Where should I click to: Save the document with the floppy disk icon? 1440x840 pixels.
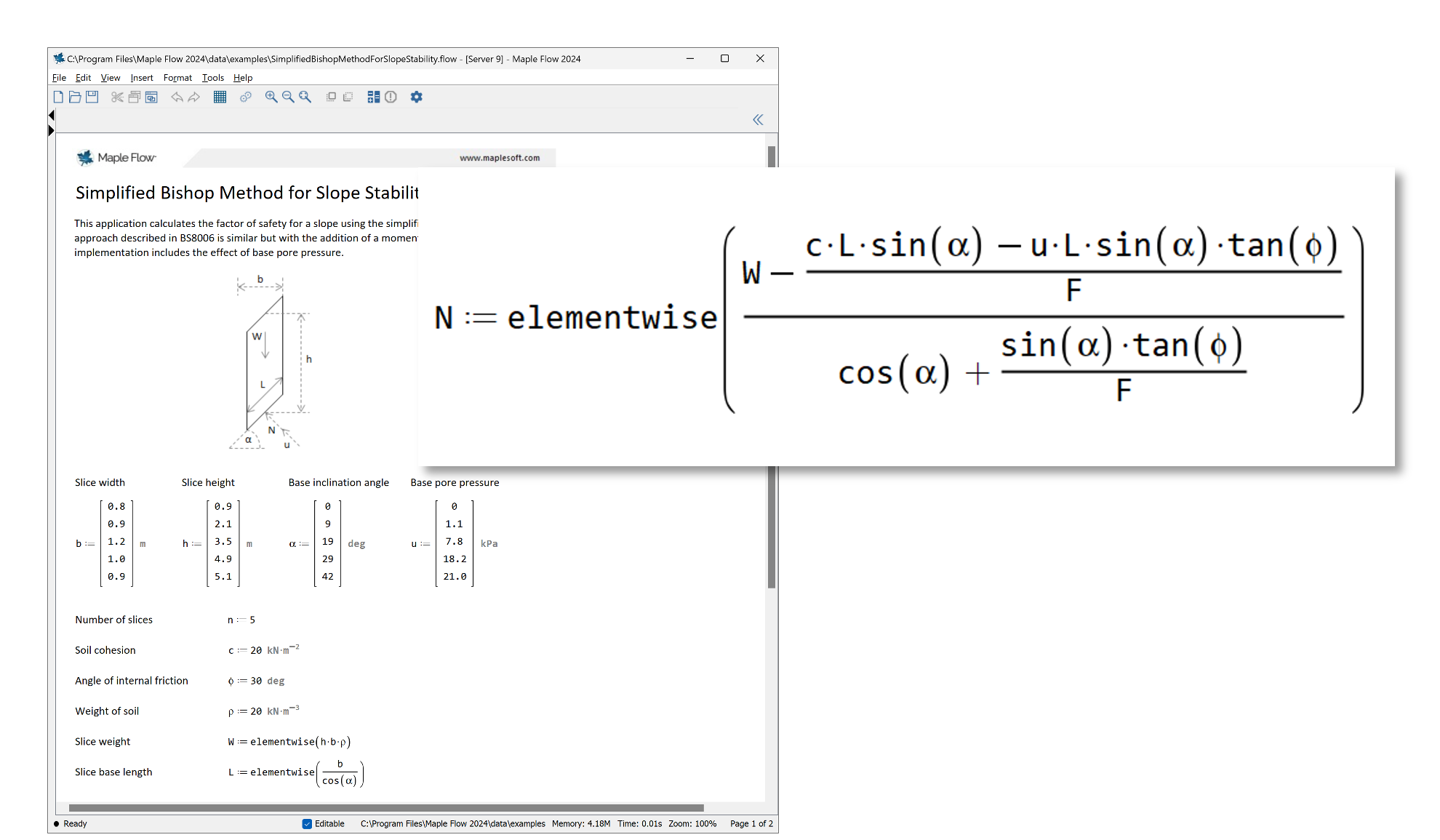92,97
